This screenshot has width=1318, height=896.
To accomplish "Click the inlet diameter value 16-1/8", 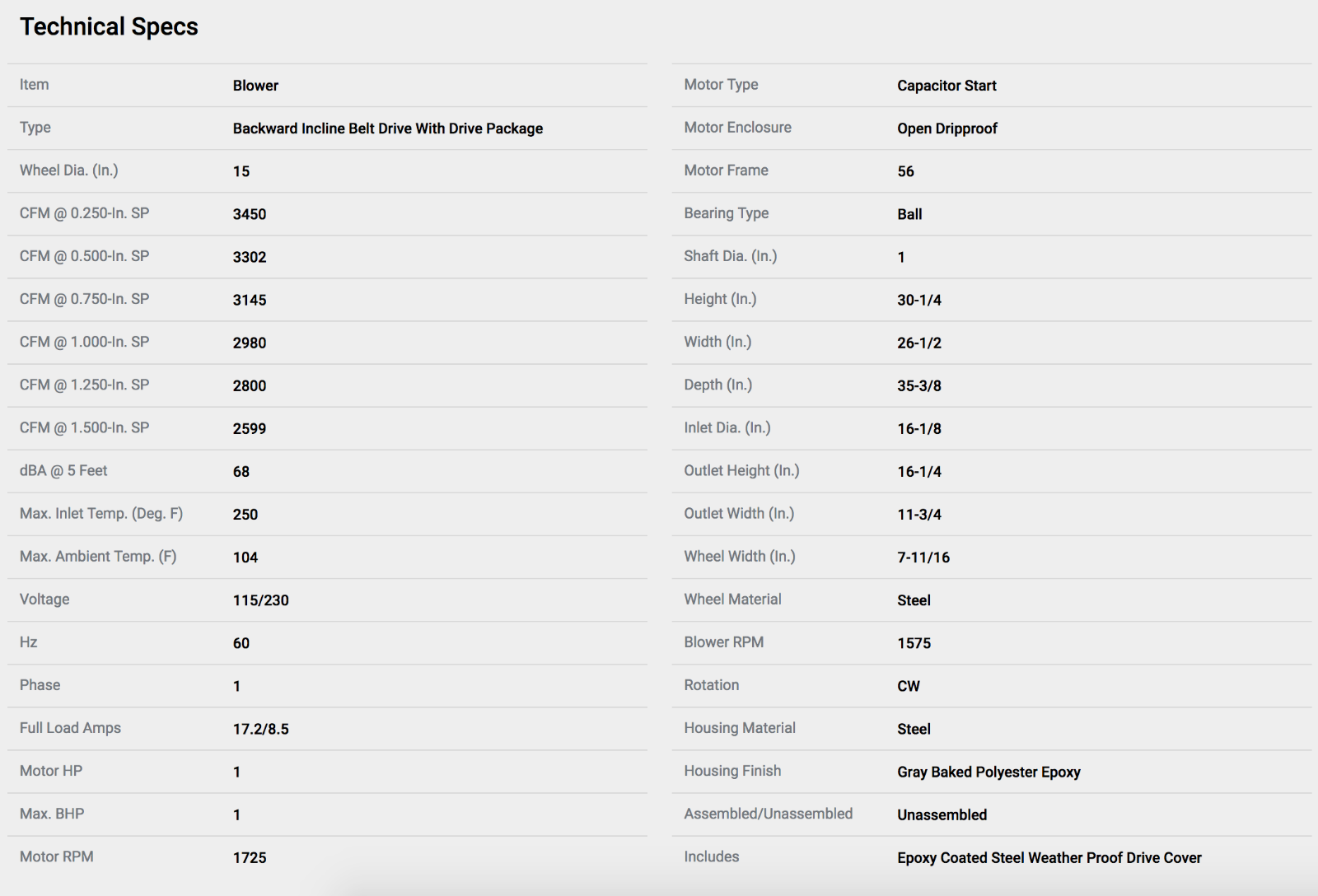I will [x=919, y=428].
